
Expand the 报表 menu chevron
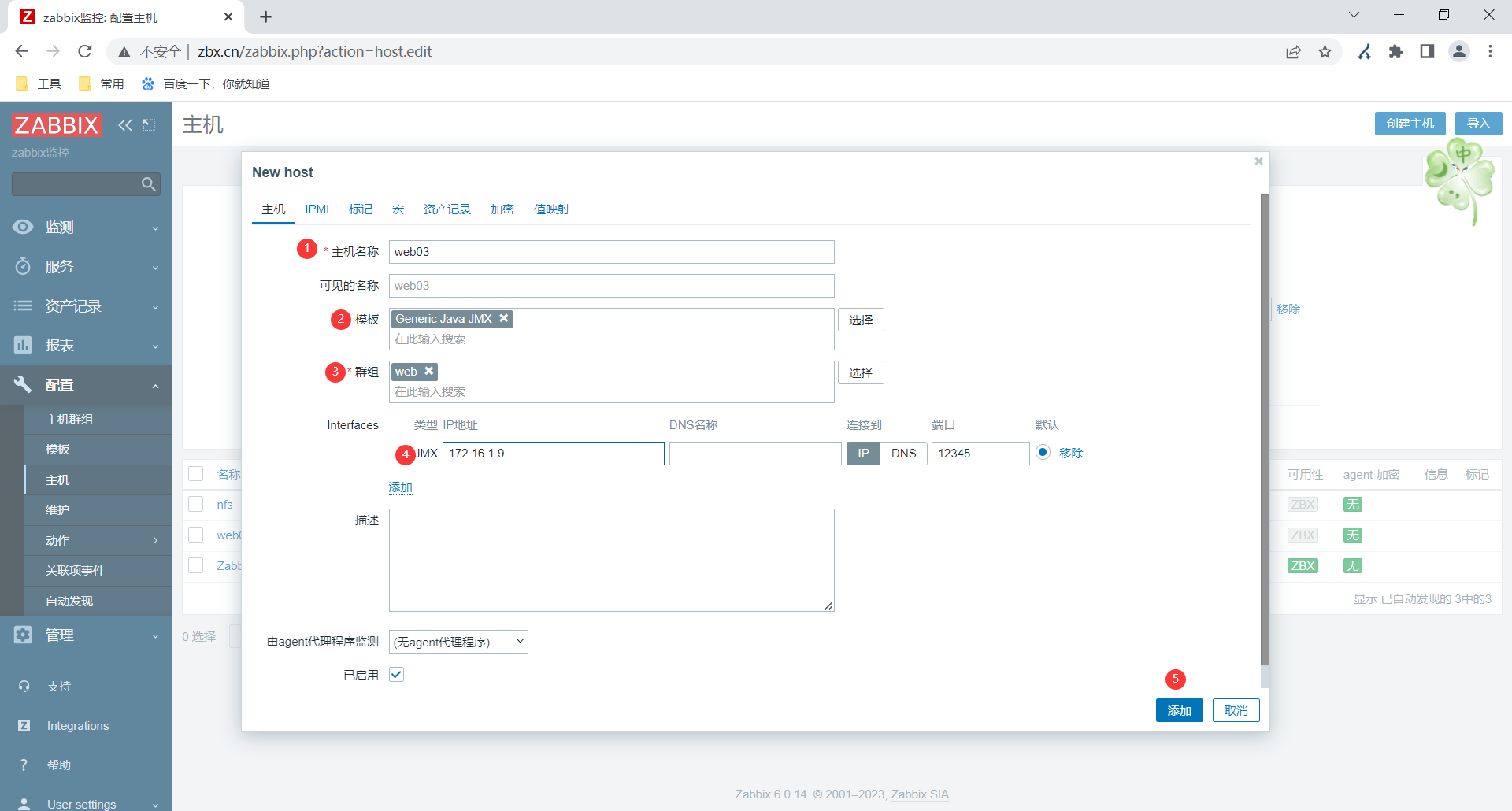click(x=156, y=346)
